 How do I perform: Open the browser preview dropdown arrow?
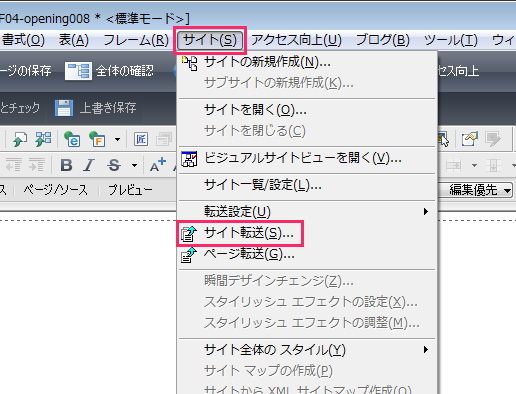(117, 139)
